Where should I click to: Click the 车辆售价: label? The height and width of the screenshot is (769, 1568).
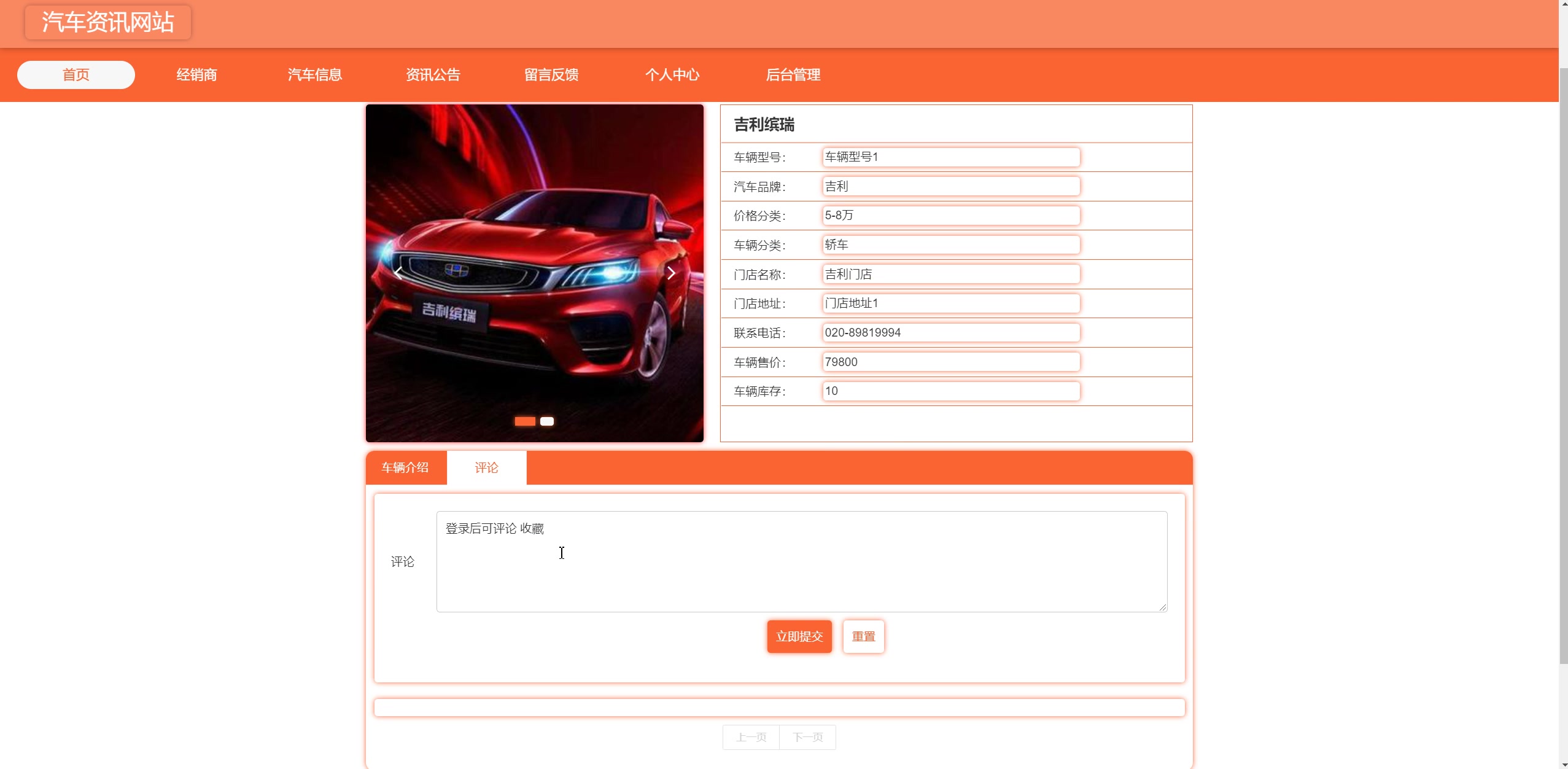pyautogui.click(x=760, y=362)
